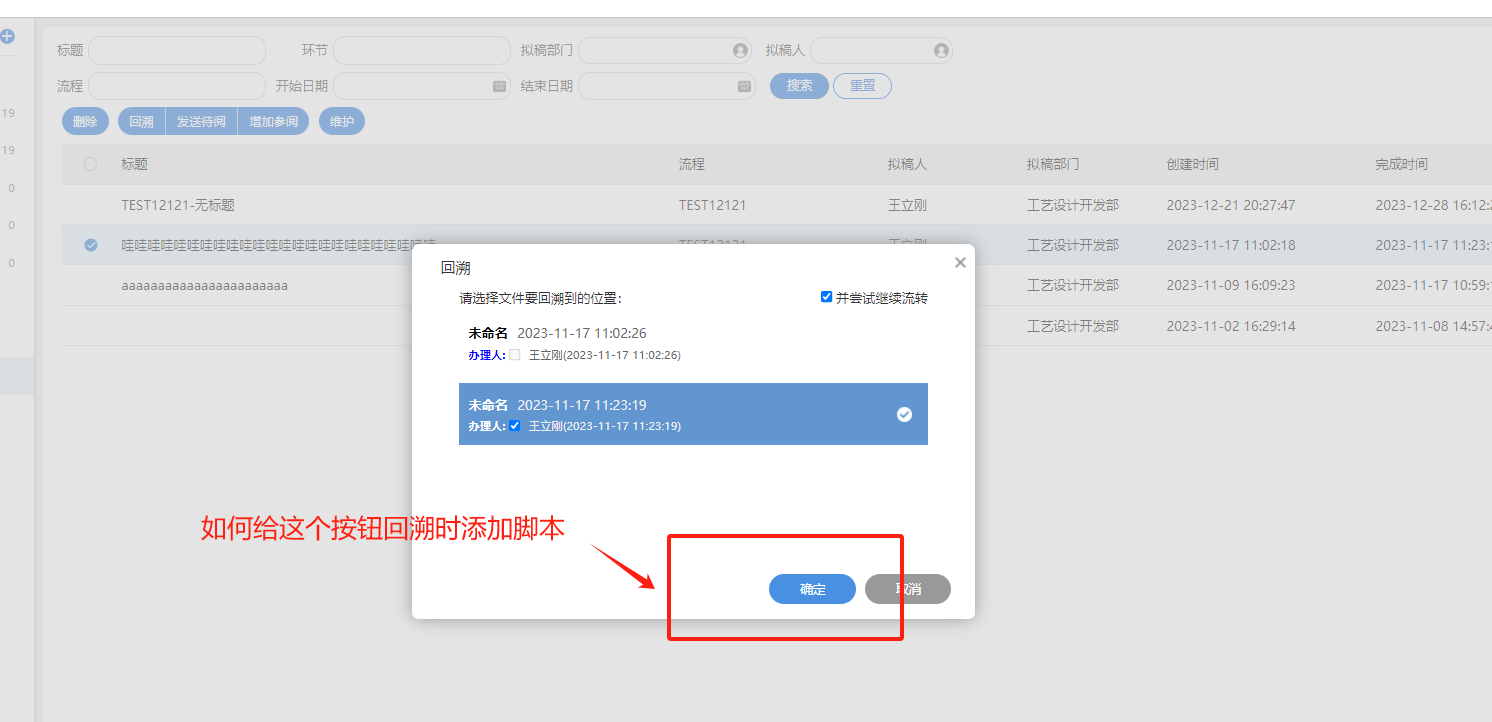Click the 重置 reset button
This screenshot has height=722, width=1492.
pos(862,85)
